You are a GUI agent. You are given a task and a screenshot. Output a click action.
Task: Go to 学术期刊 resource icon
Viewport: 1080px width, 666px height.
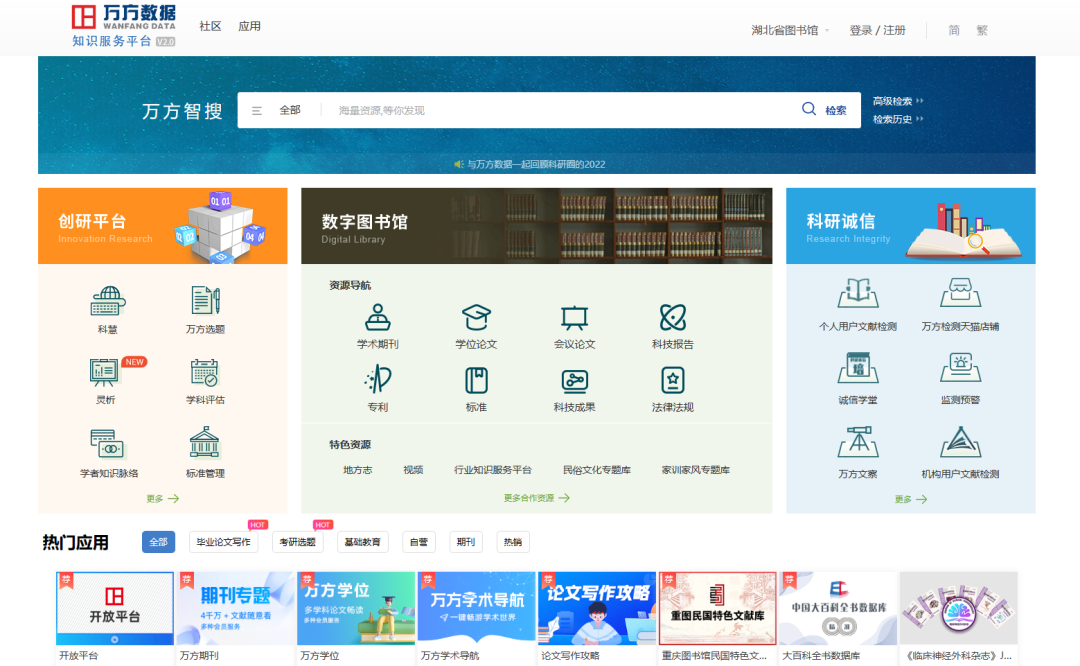point(377,318)
